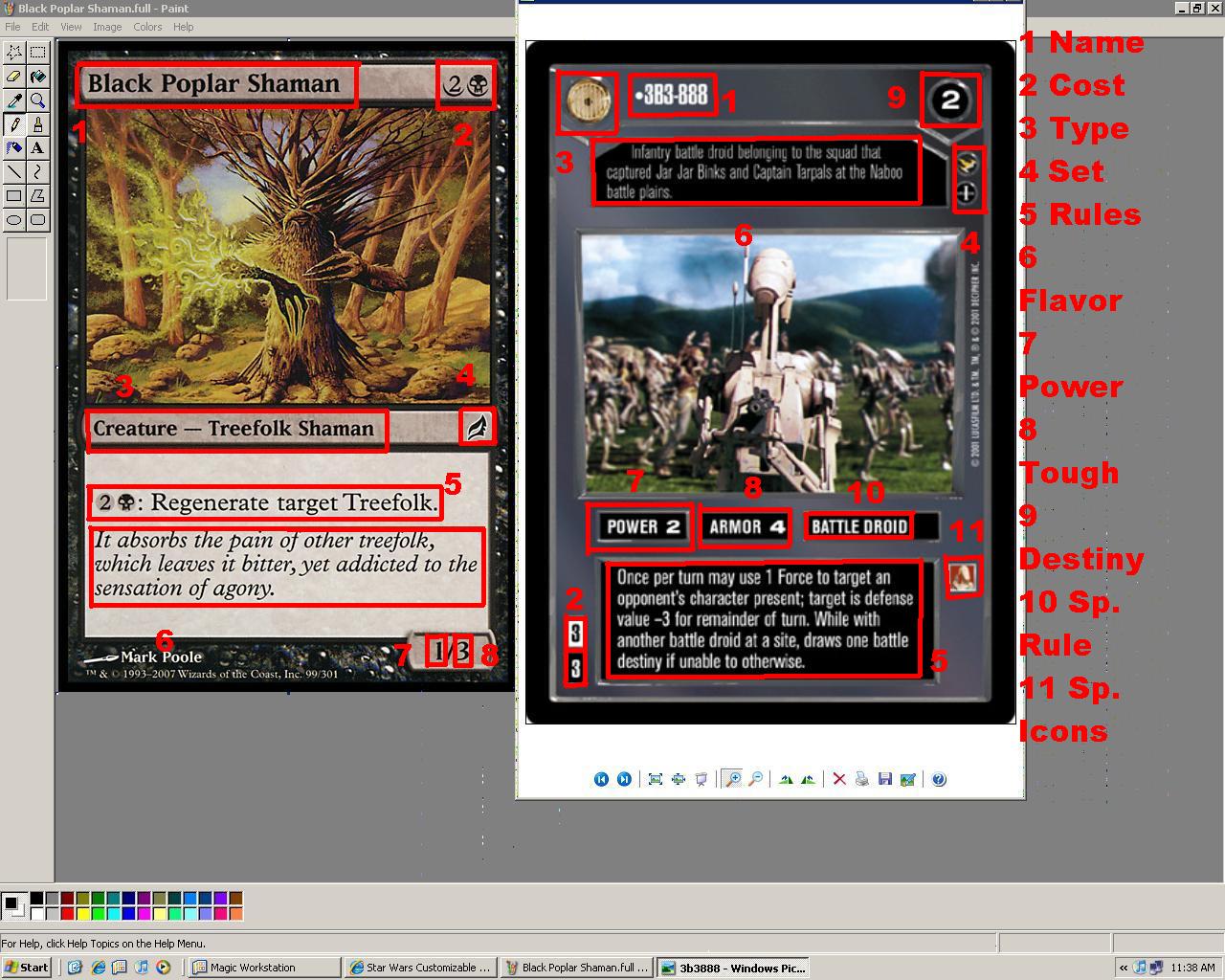
Task: Activate the Pick Color eyedropper tool
Action: (14, 100)
